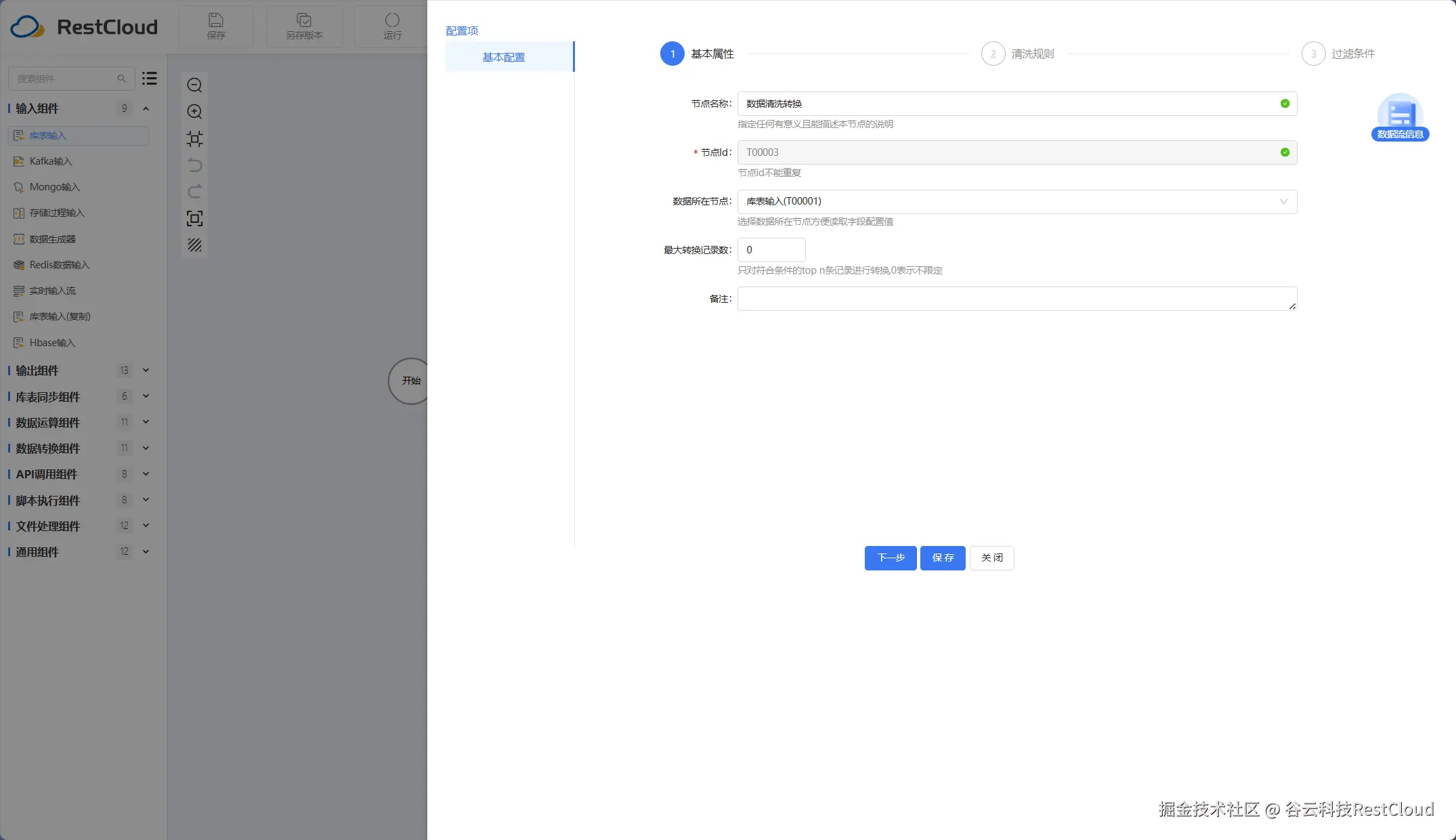The width and height of the screenshot is (1456, 840).
Task: Open the 数据流信息 floating icon
Action: tap(1400, 117)
